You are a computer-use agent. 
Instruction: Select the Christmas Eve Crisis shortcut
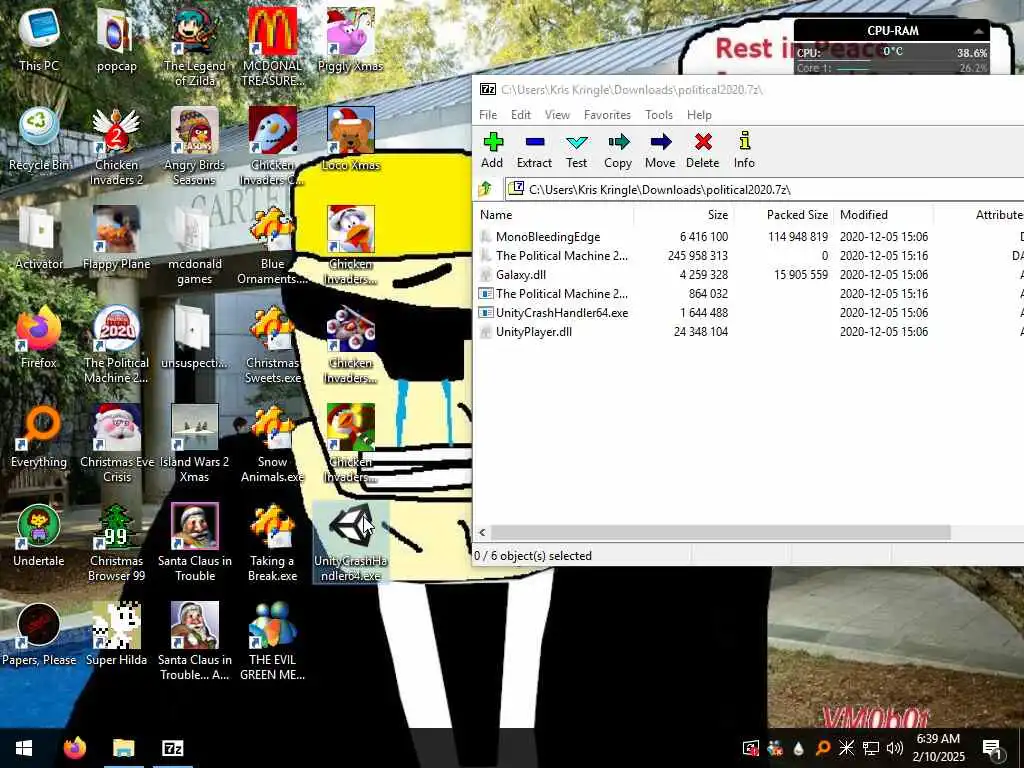coord(116,444)
